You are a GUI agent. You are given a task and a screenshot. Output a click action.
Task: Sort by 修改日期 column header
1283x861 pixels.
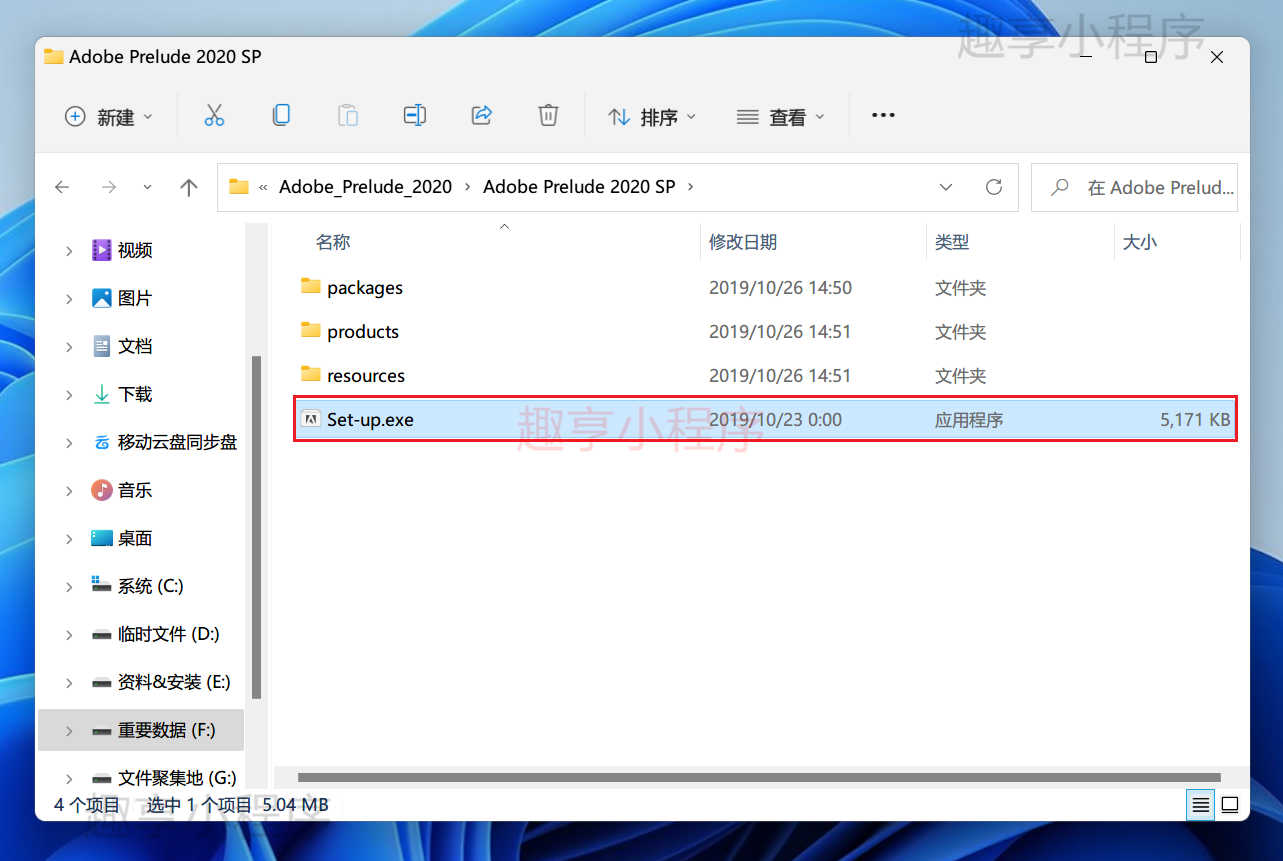click(743, 242)
